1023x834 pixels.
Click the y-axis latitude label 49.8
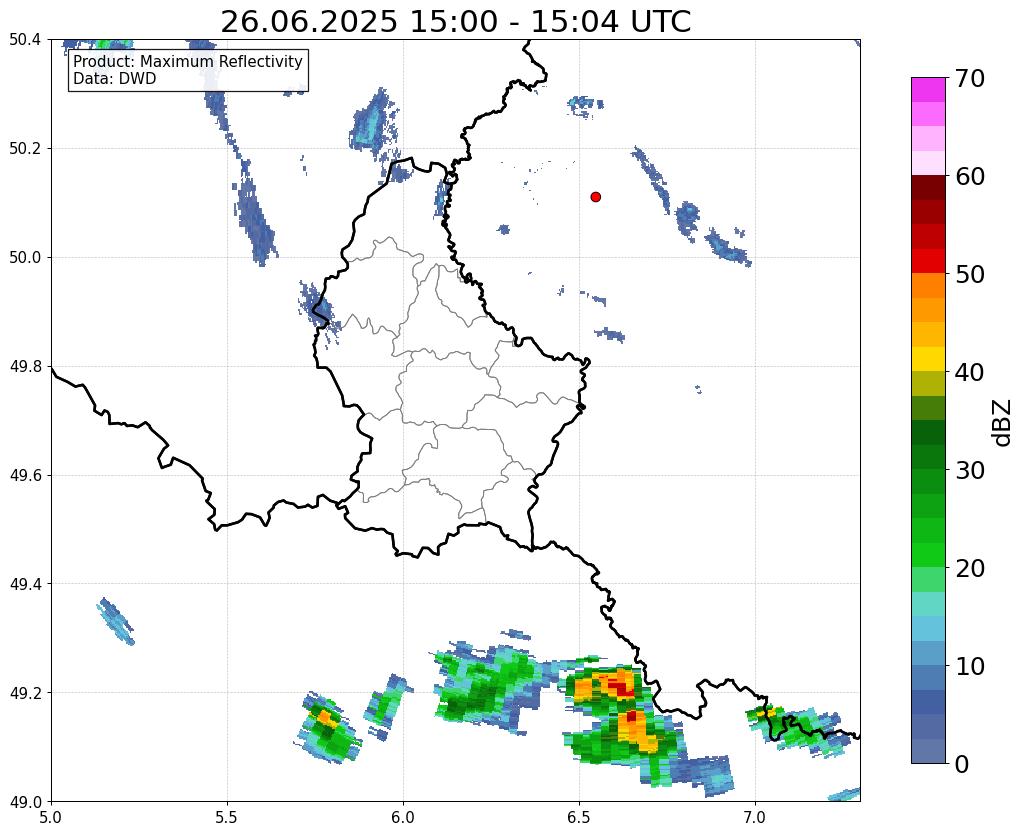click(25, 367)
